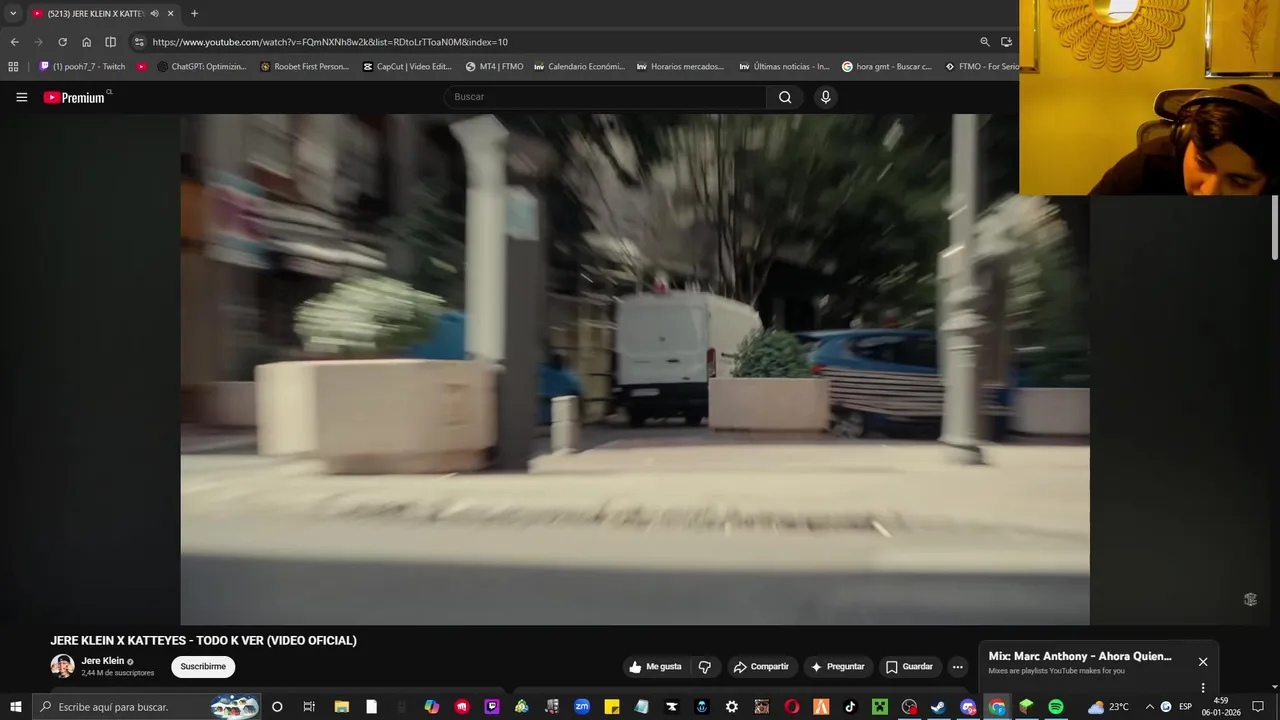Open the CapCut Video Edit bookmark
Screen dimensions: 1280x720
(408, 67)
